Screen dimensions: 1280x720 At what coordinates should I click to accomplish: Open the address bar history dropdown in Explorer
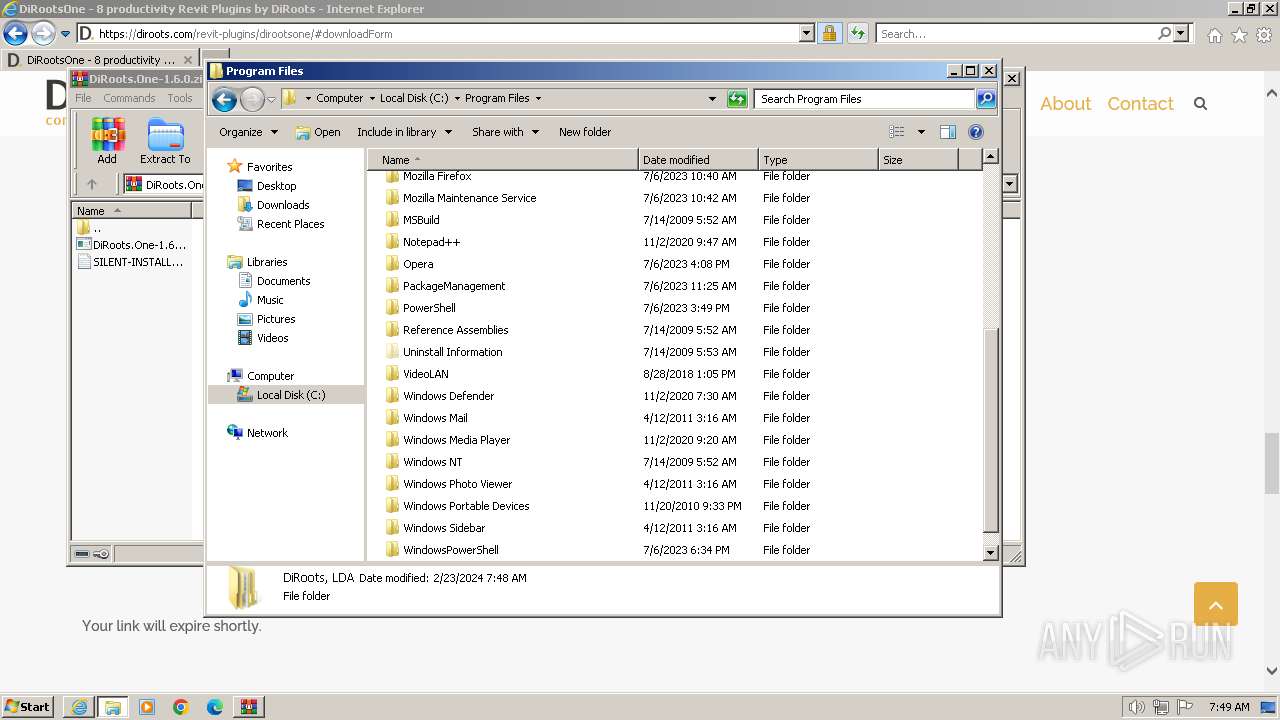point(712,99)
